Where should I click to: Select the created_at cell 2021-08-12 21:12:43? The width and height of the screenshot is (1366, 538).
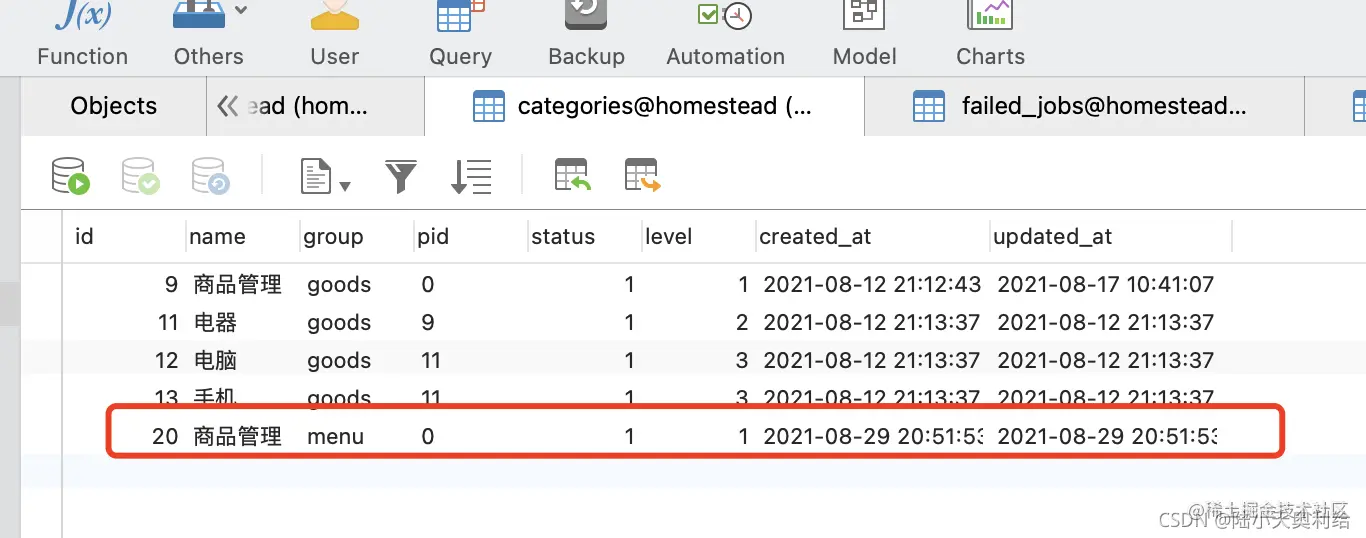point(872,285)
